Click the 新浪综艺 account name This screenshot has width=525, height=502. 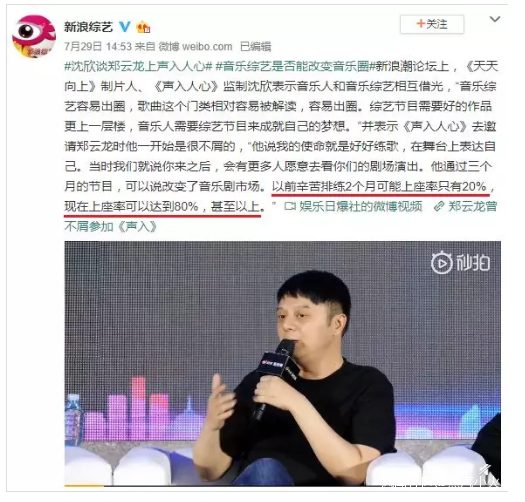(x=88, y=26)
